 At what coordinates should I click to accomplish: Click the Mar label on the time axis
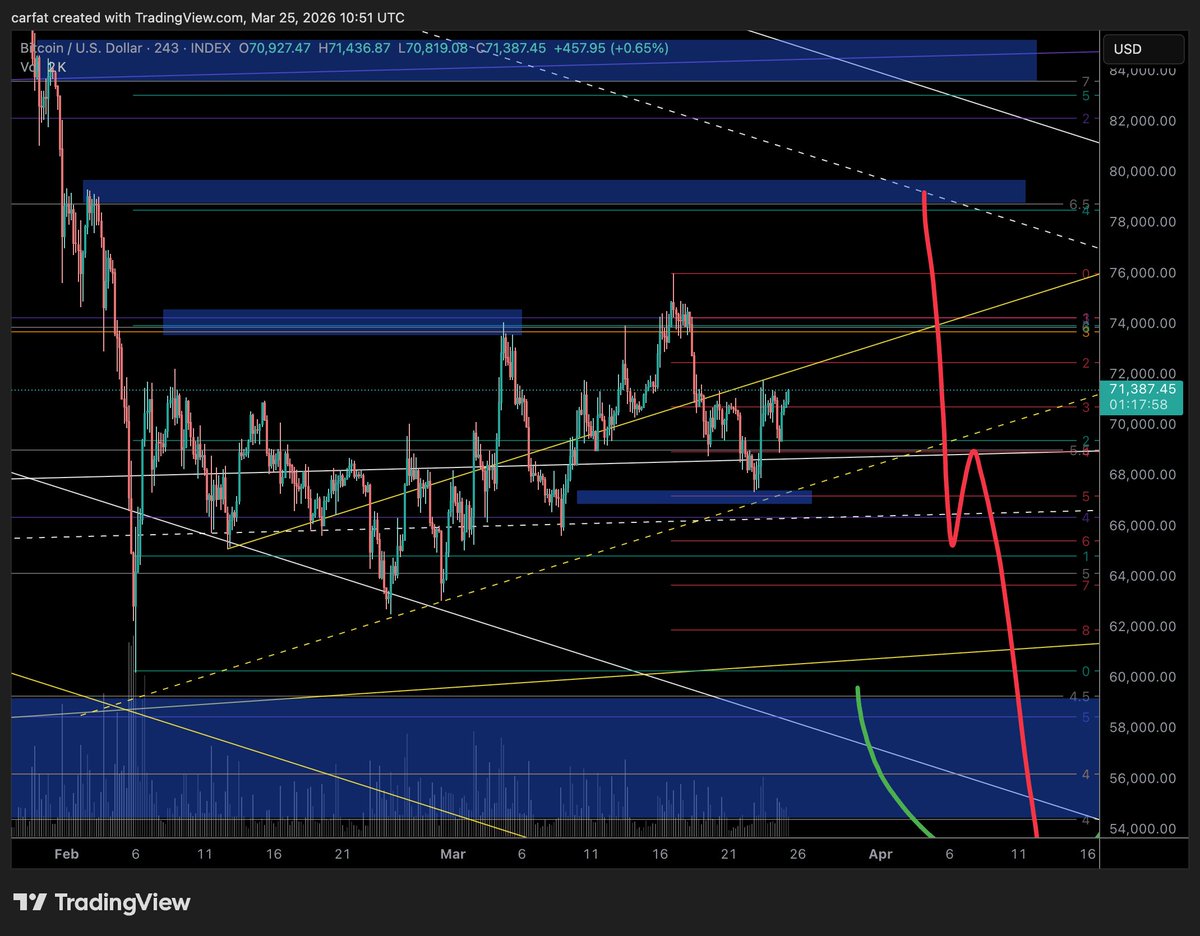click(453, 855)
